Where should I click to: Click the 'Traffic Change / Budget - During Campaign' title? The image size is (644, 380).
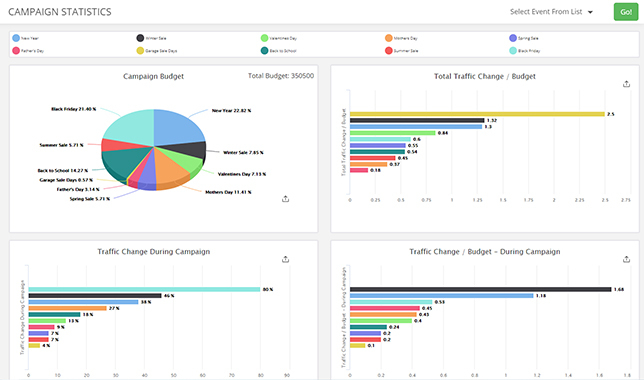[485, 252]
